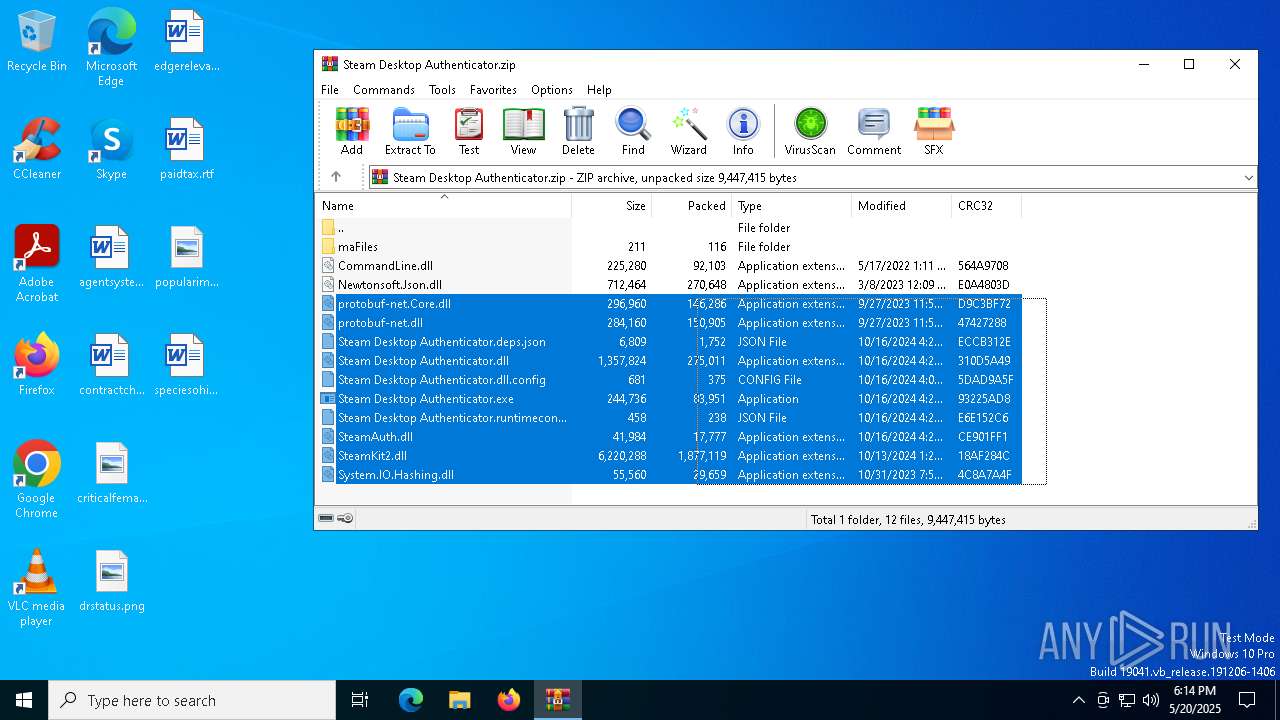Image resolution: width=1280 pixels, height=720 pixels.
Task: Open the Favorites menu
Action: [x=493, y=90]
